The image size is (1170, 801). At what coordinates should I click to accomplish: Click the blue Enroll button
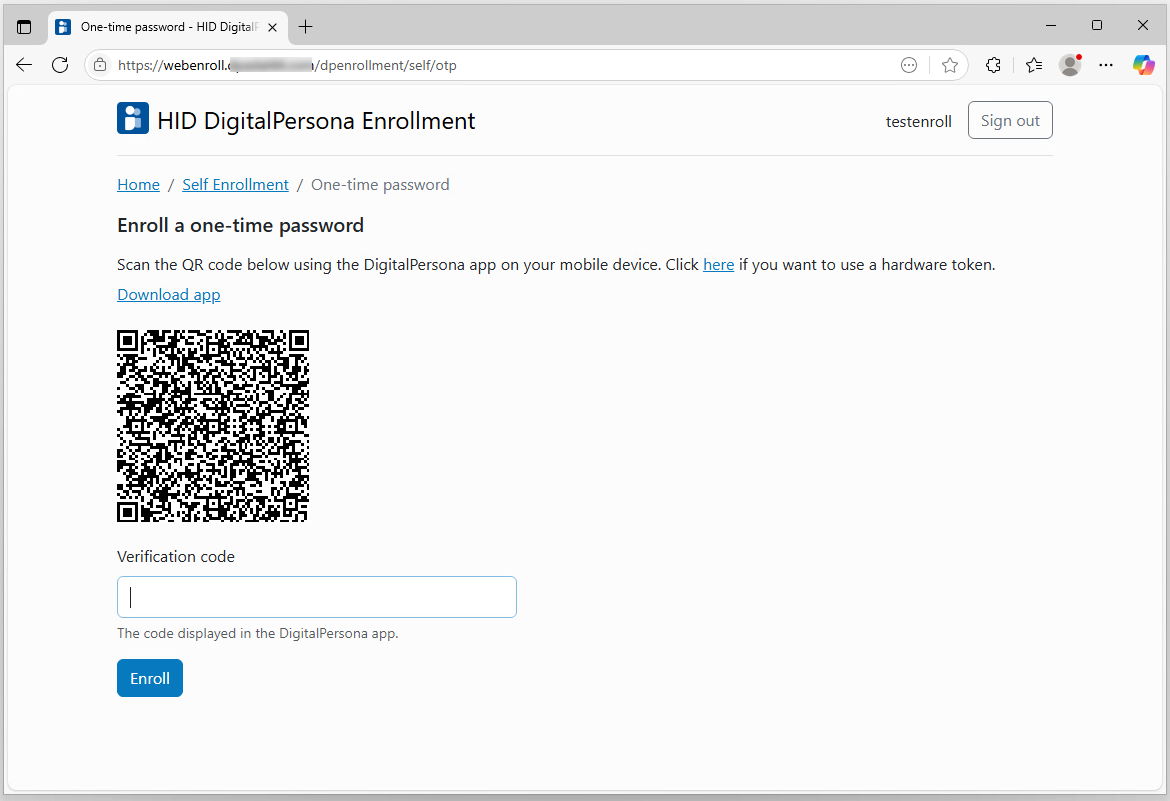click(150, 678)
